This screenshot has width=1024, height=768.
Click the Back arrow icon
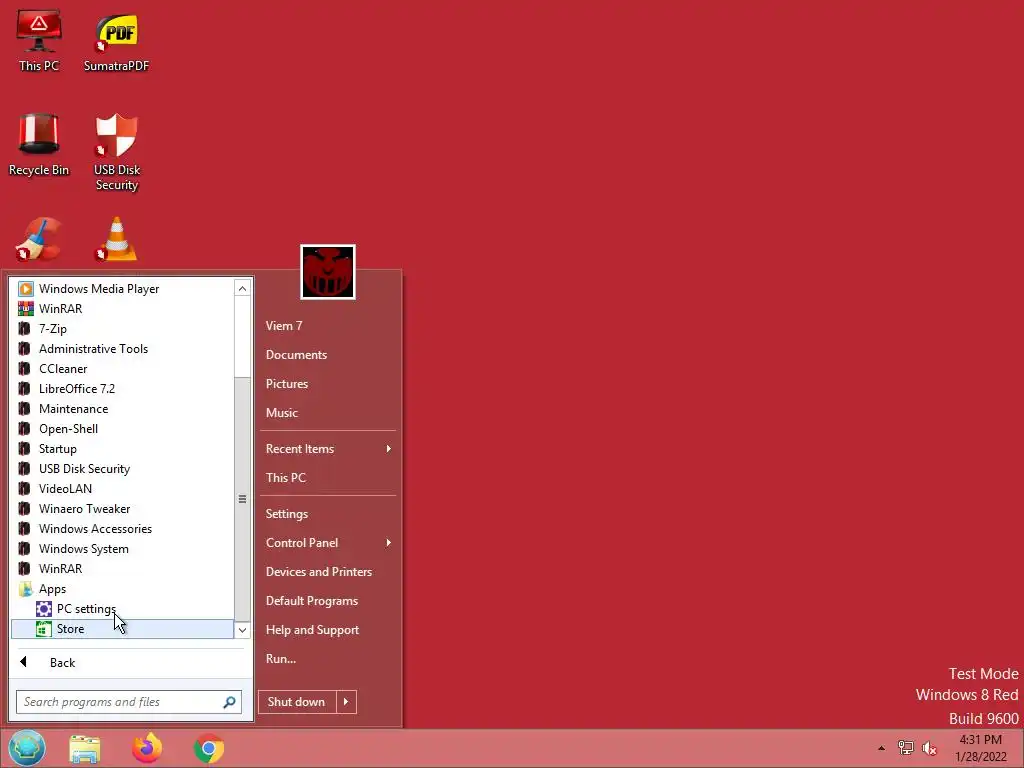point(24,662)
